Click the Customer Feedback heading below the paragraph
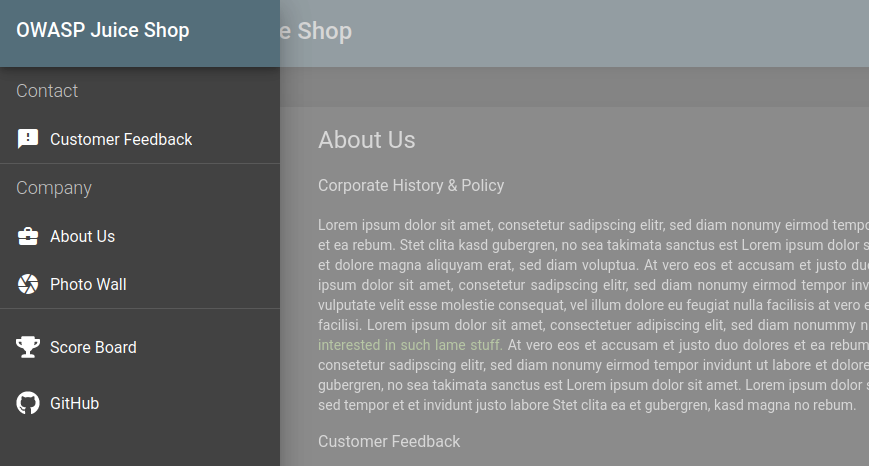The image size is (869, 466). click(x=389, y=441)
